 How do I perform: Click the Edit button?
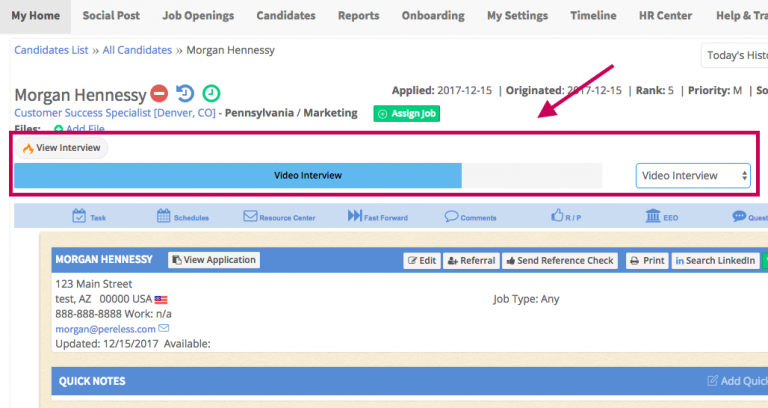(x=422, y=261)
